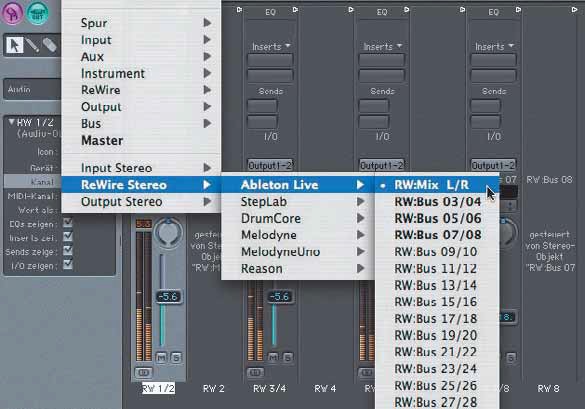Choose RW:Bus 07/08 from the list
Screen dimensions: 585x409
pos(437,235)
